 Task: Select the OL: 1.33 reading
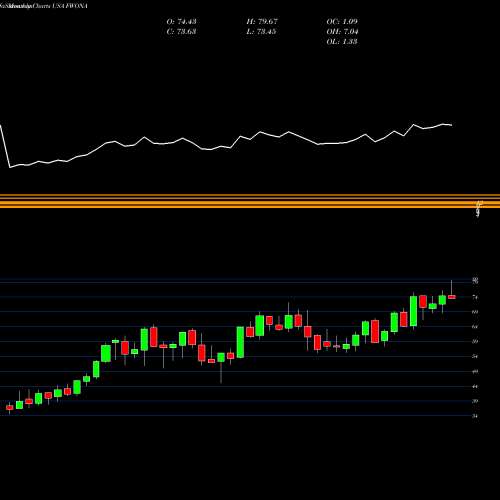(342, 42)
